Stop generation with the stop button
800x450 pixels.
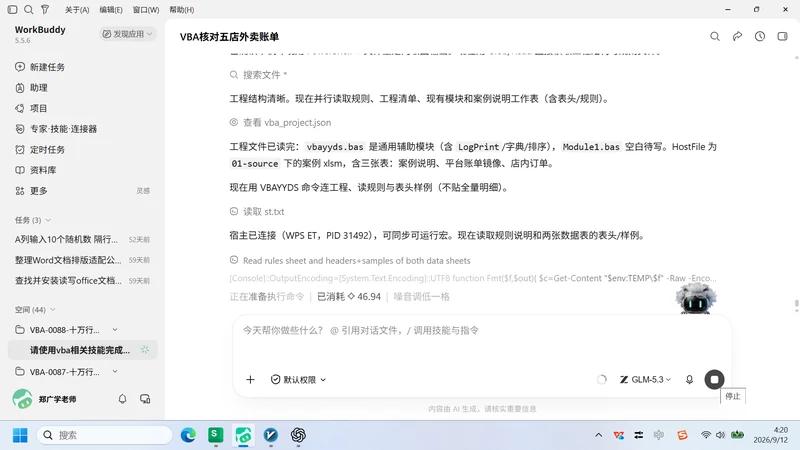click(x=714, y=380)
